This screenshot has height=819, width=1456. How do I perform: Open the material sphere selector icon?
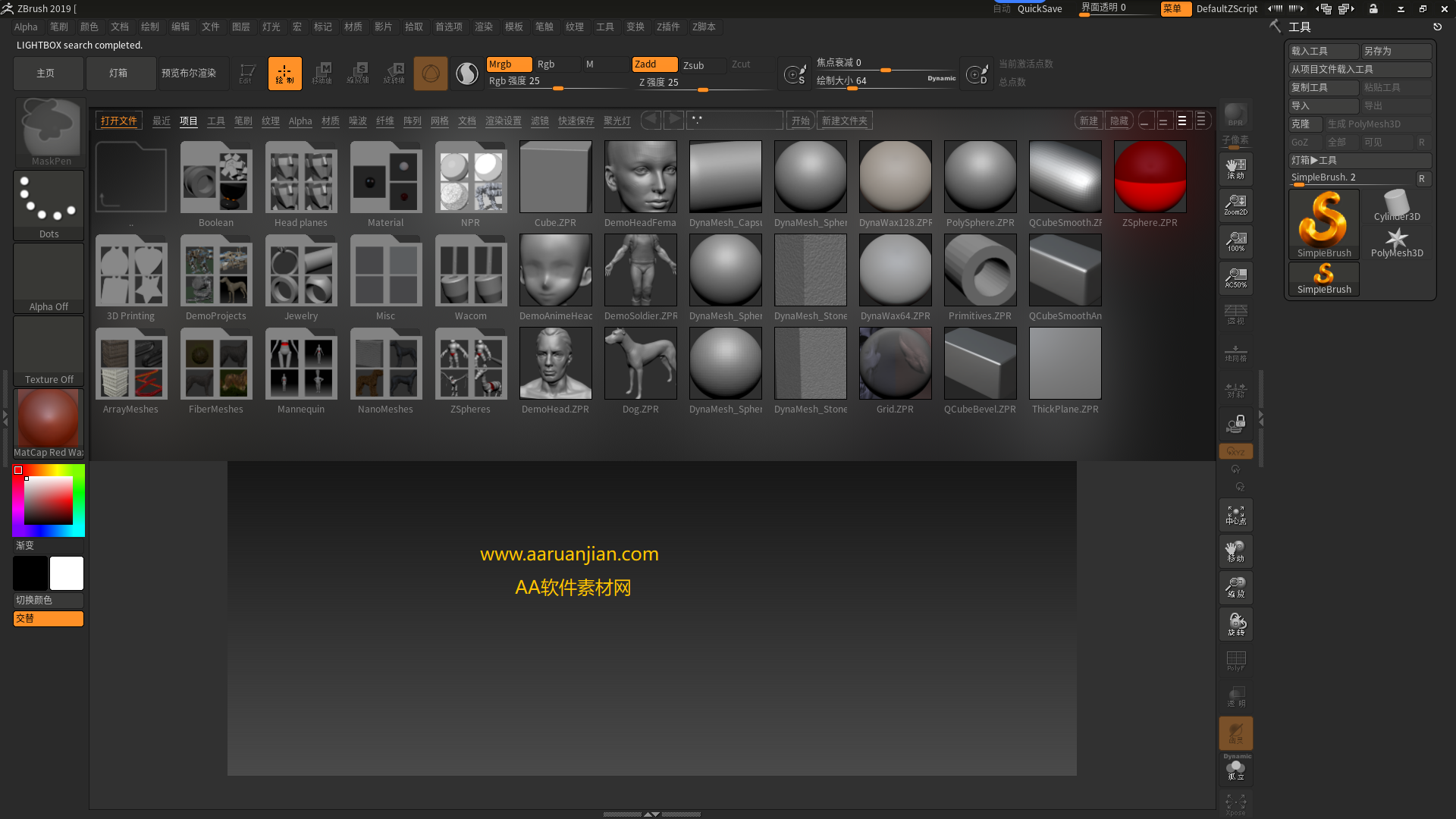coord(466,74)
